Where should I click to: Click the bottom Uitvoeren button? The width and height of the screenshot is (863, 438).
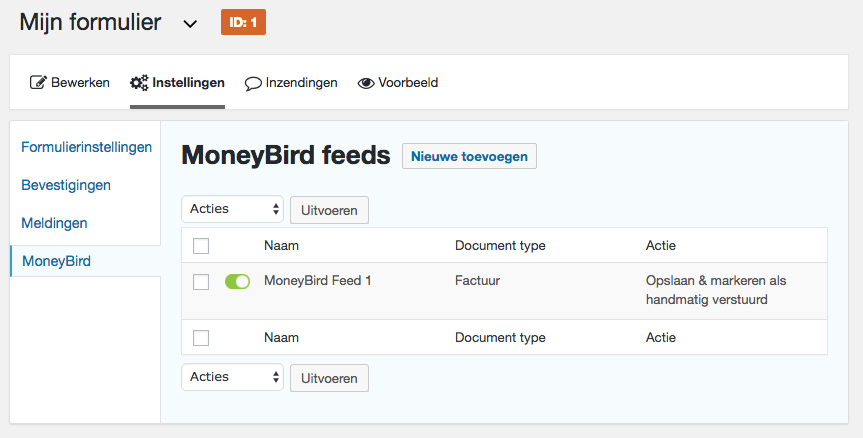pos(329,378)
